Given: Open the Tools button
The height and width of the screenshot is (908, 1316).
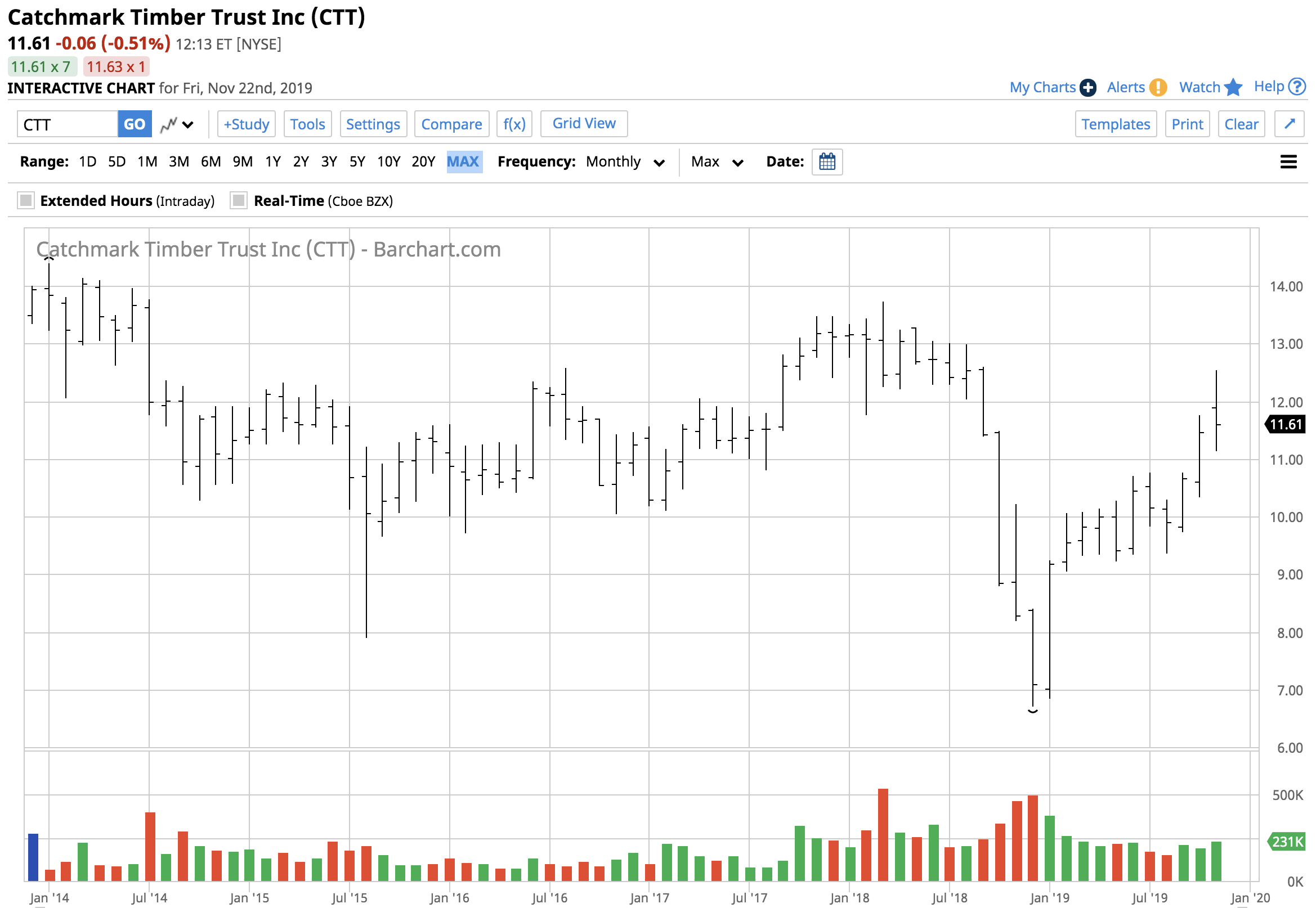Looking at the screenshot, I should click(x=307, y=124).
